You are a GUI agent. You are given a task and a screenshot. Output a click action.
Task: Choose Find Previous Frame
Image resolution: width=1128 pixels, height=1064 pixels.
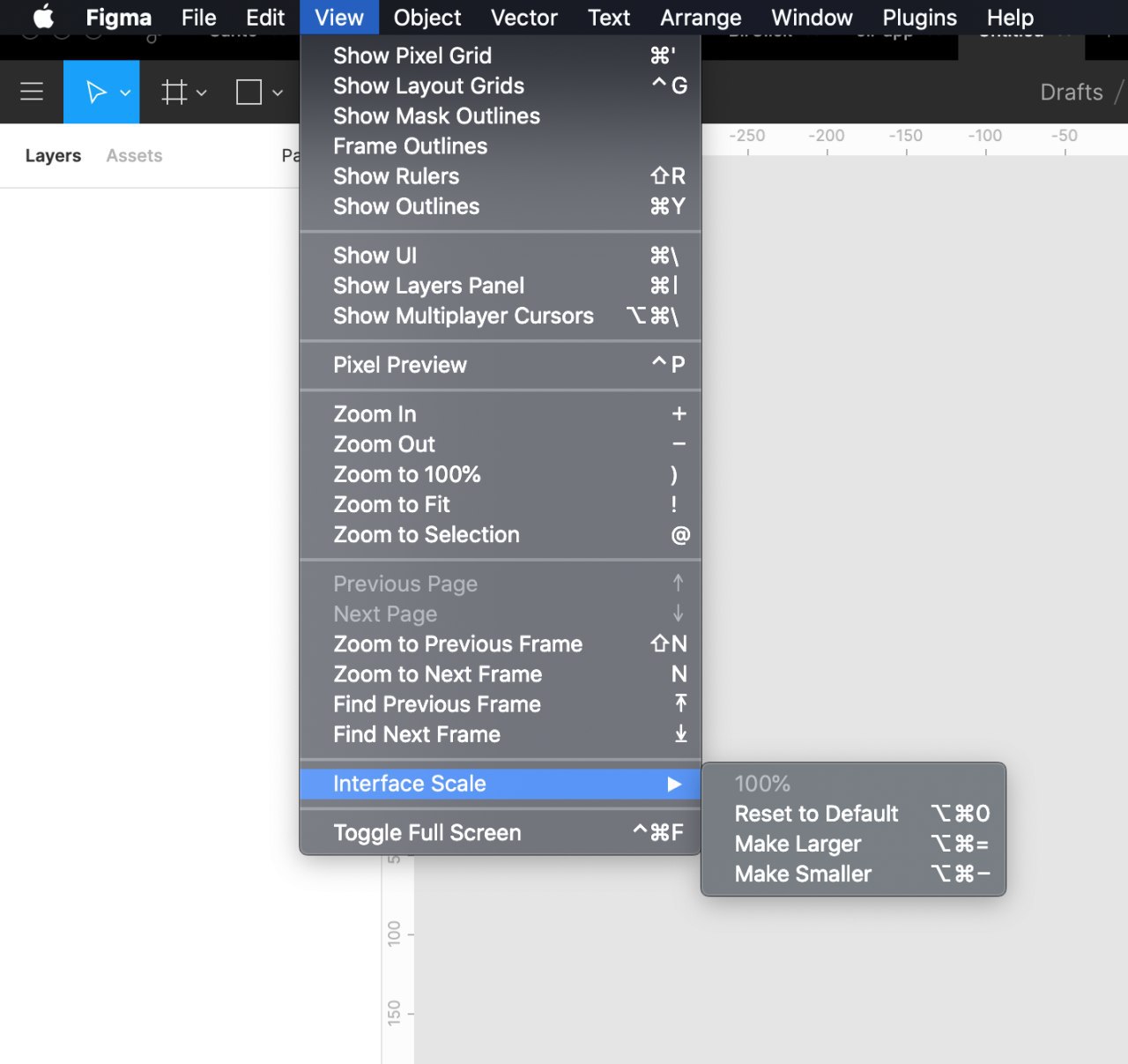point(501,704)
